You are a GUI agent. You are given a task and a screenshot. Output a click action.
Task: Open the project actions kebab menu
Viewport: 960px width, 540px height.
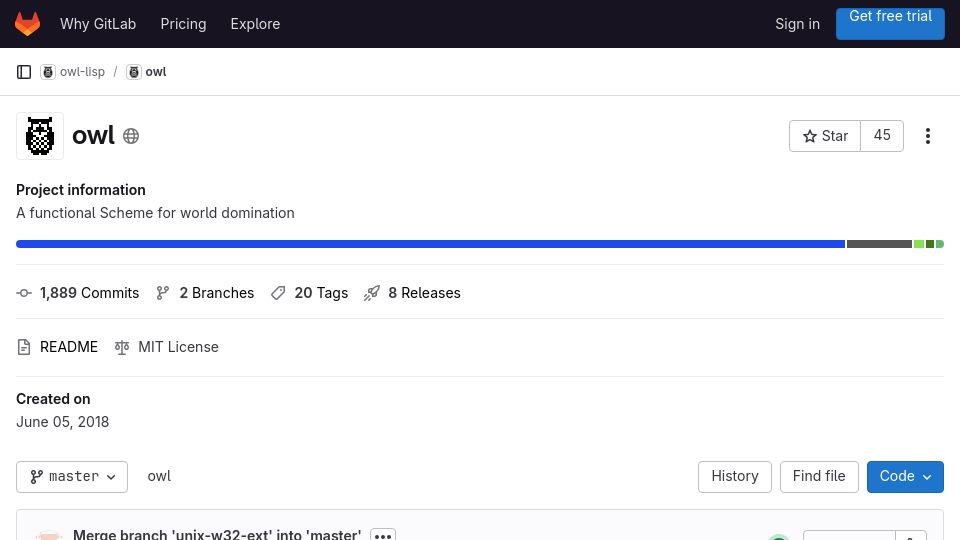(x=928, y=136)
